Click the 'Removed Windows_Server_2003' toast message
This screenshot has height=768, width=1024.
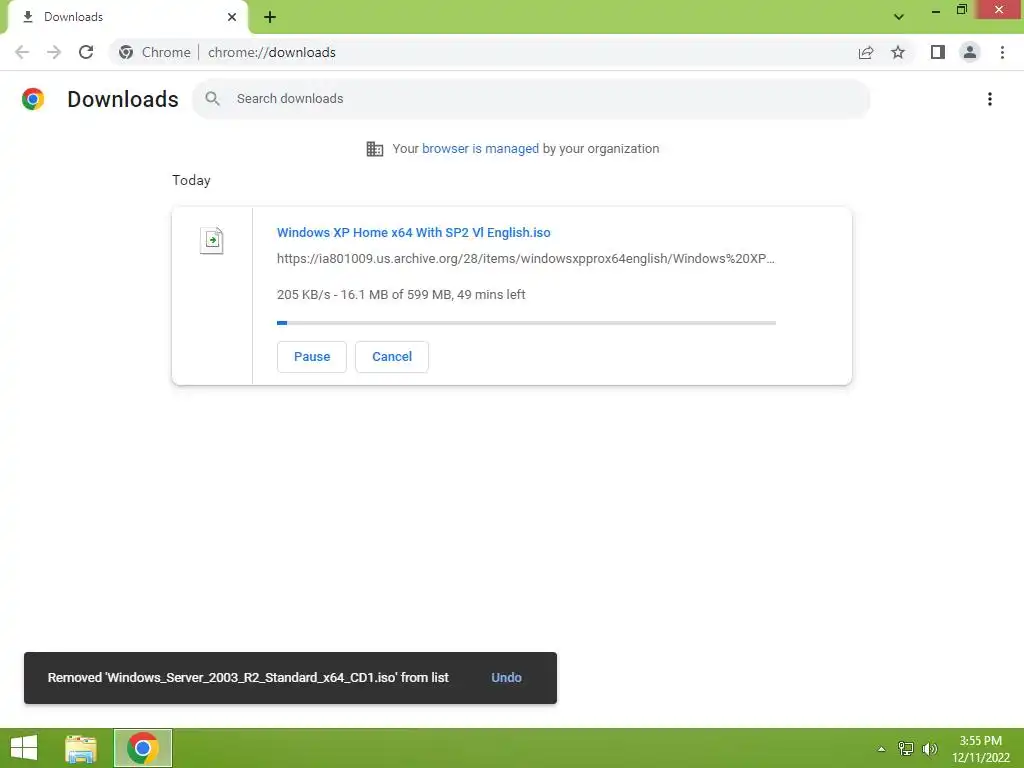[x=248, y=678]
